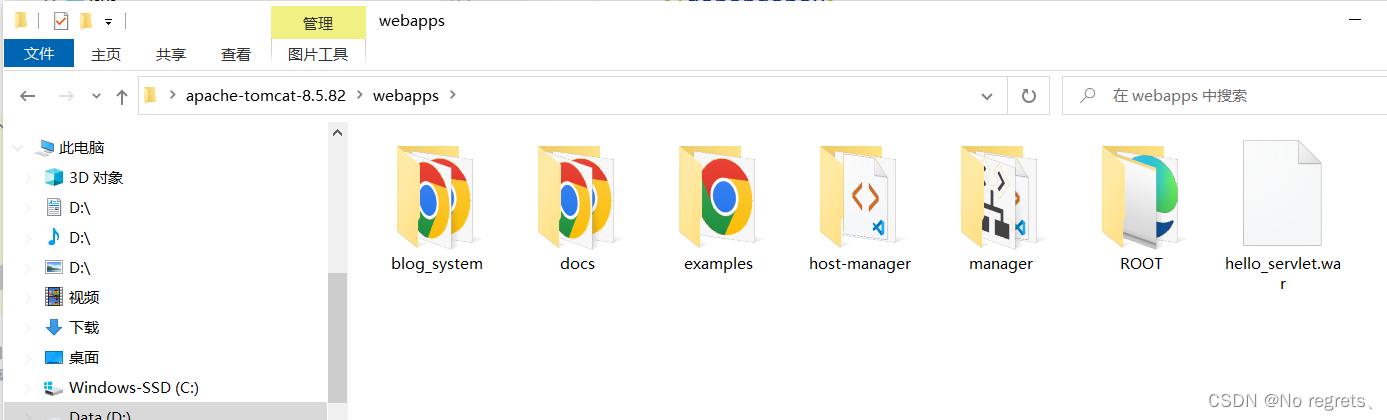1387x420 pixels.
Task: Switch to the 图片工具 ribbon tab
Action: coord(318,55)
